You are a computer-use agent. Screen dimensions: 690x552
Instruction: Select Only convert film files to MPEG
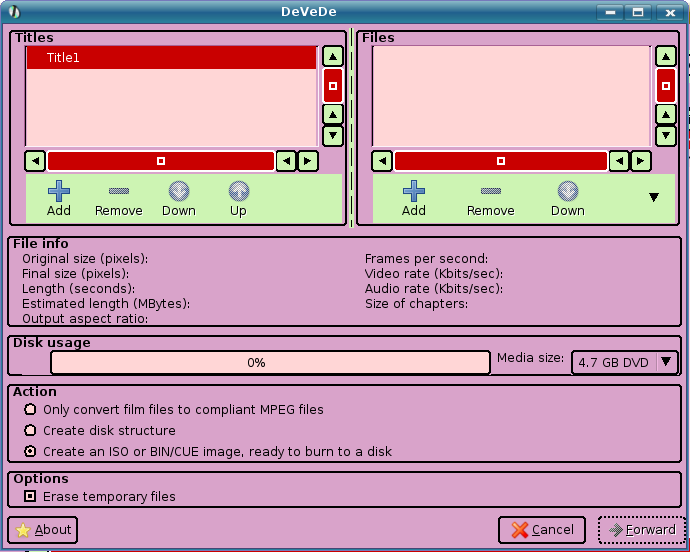click(x=30, y=409)
